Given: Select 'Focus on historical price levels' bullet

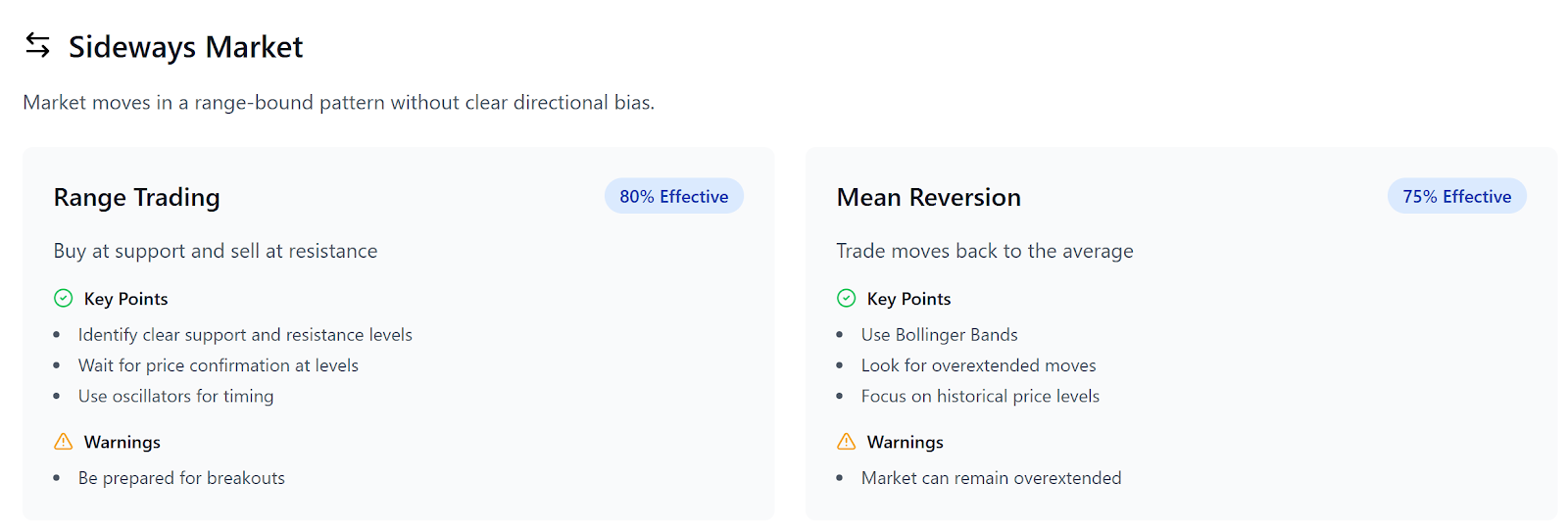Looking at the screenshot, I should 980,396.
